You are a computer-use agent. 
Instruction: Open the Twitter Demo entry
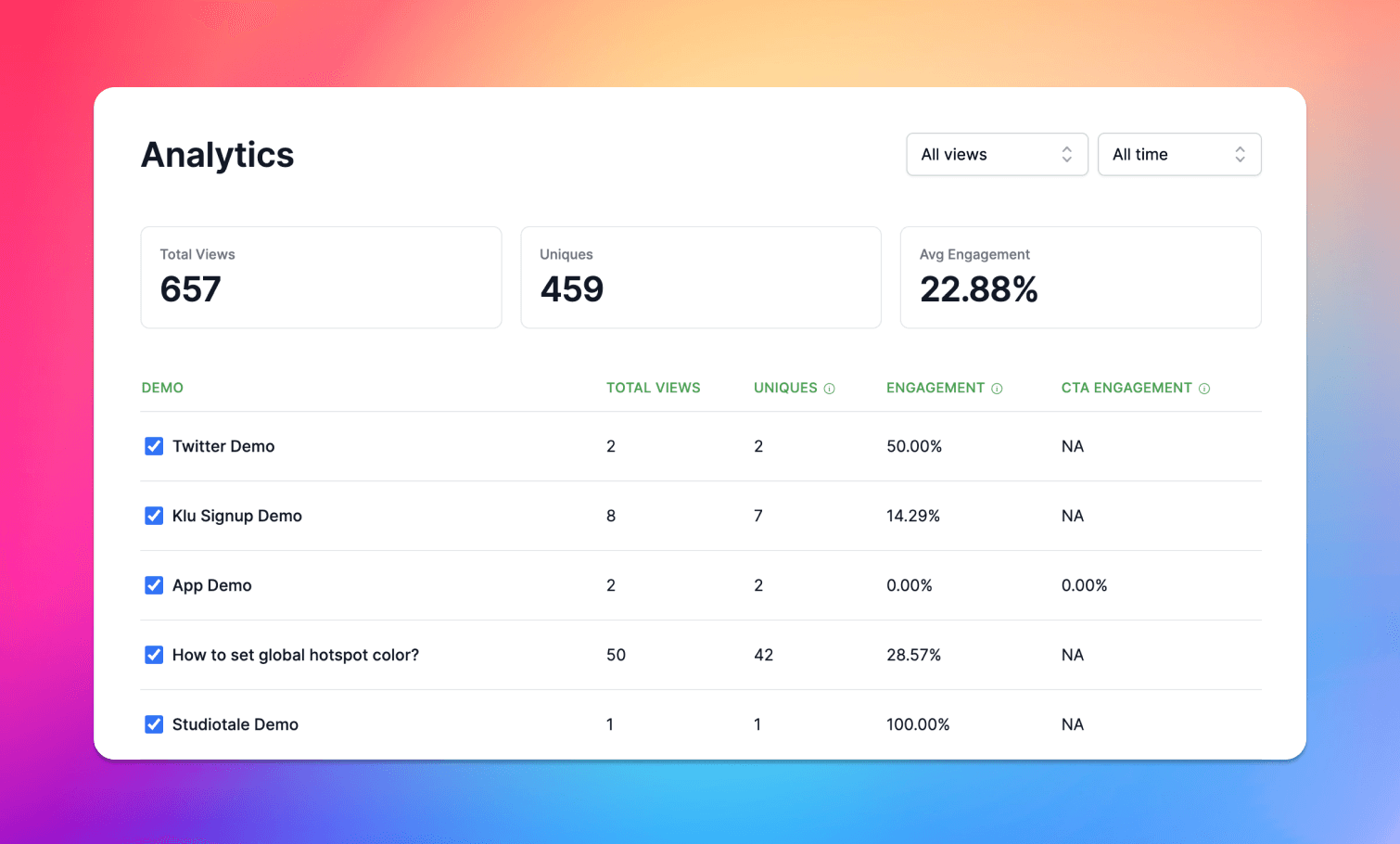[223, 446]
